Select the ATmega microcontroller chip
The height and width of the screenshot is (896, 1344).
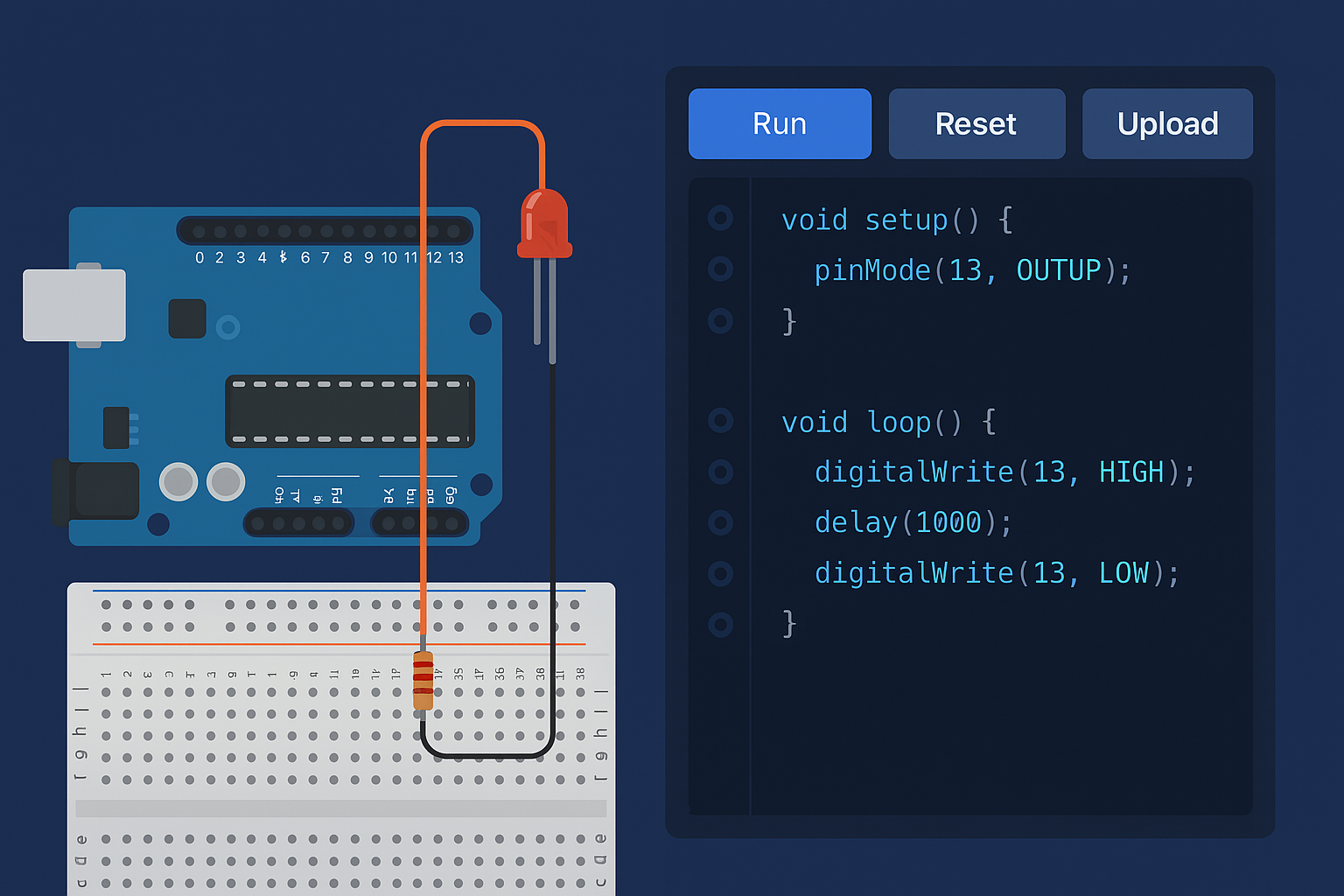click(x=349, y=411)
